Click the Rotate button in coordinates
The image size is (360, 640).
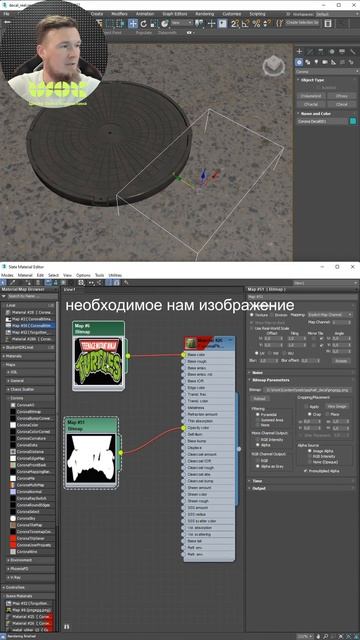341,361
